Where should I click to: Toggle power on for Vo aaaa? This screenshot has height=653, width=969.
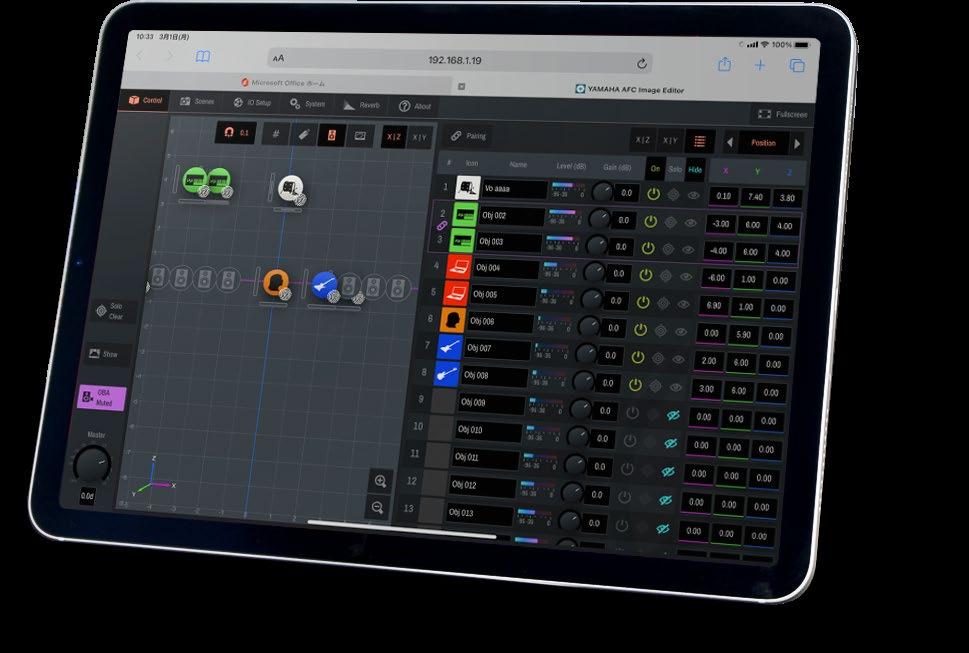653,194
